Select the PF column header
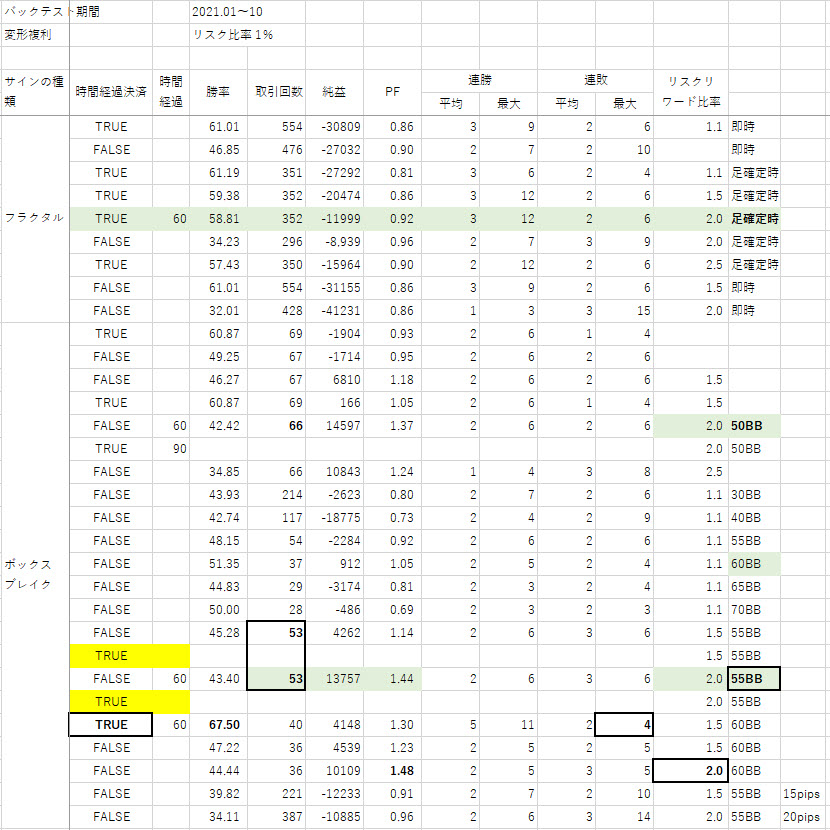 tap(392, 92)
